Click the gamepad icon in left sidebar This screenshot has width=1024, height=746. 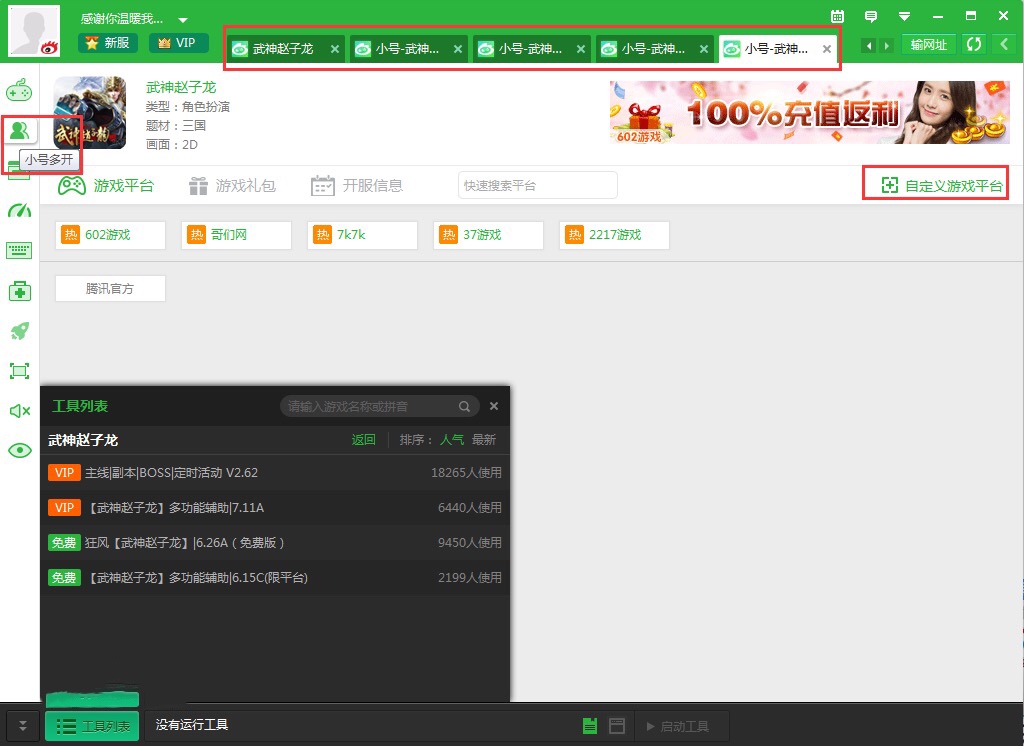pyautogui.click(x=19, y=91)
